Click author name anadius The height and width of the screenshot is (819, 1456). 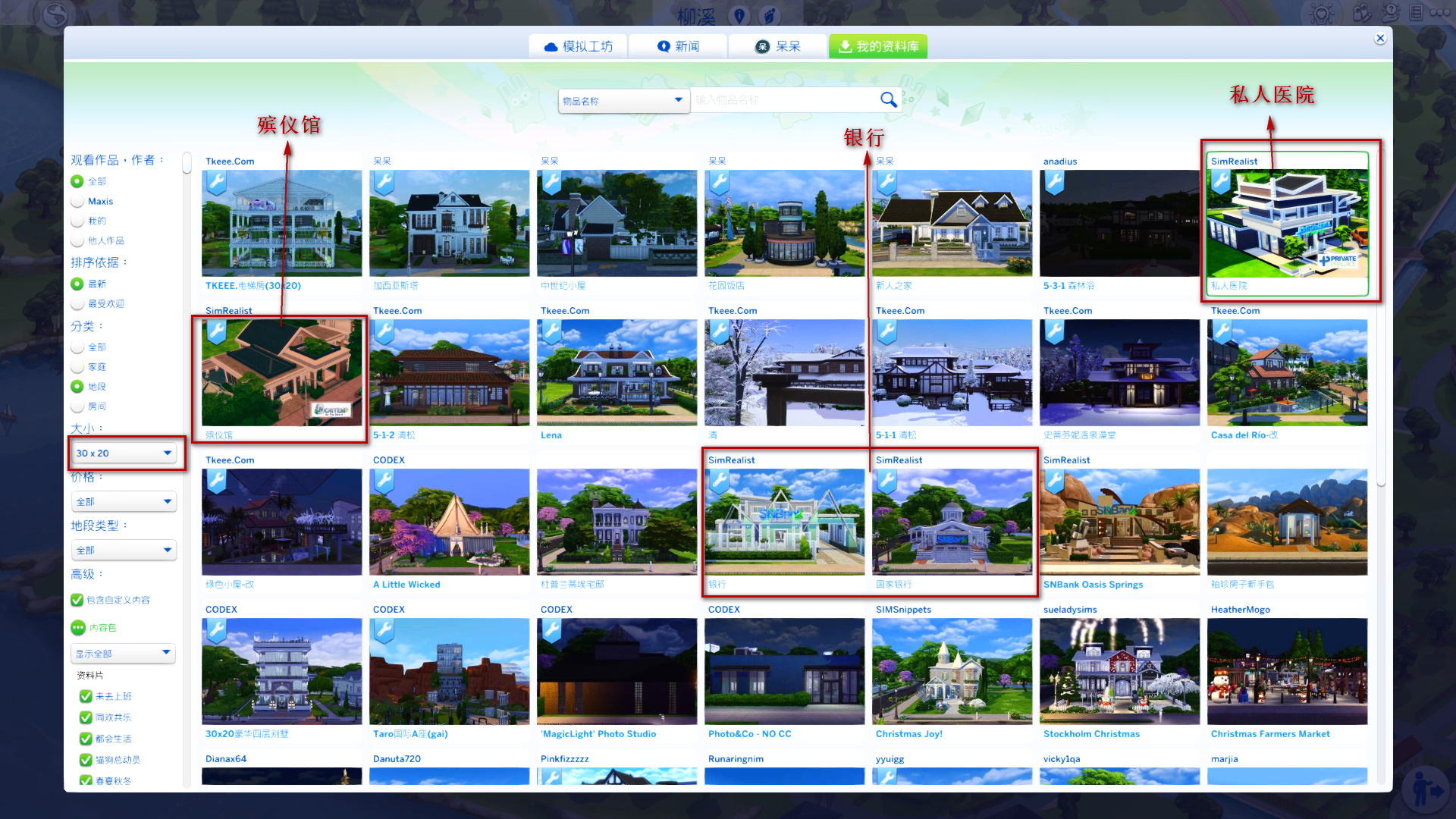[x=1060, y=162]
